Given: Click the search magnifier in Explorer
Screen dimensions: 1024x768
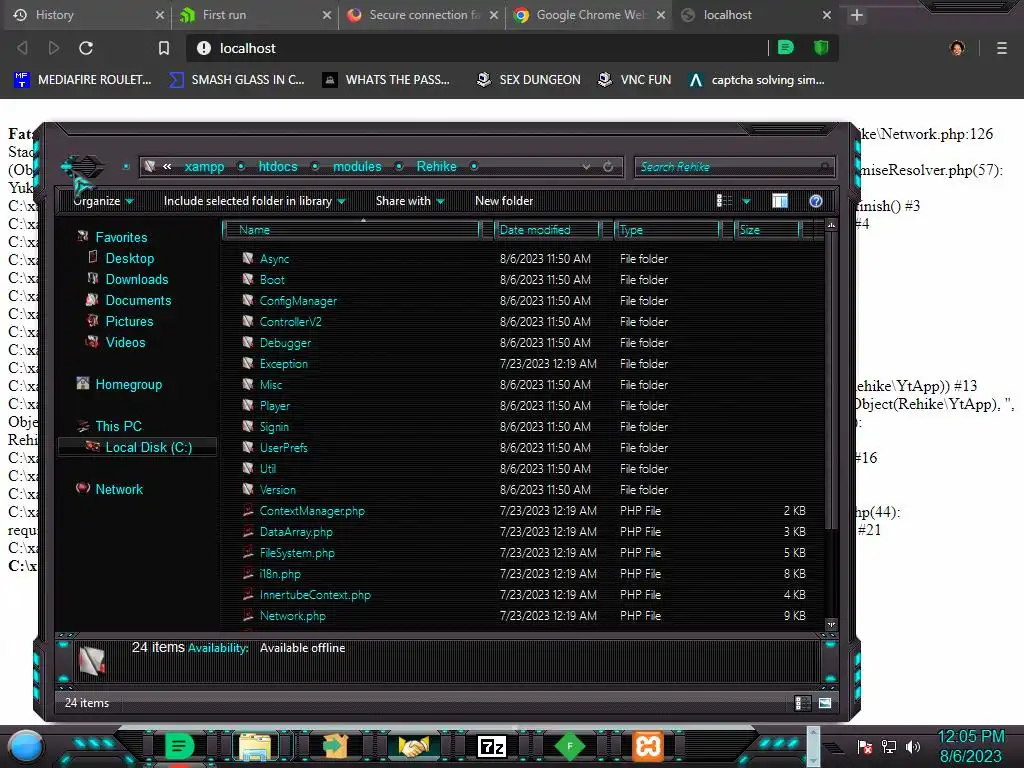Looking at the screenshot, I should [x=825, y=167].
